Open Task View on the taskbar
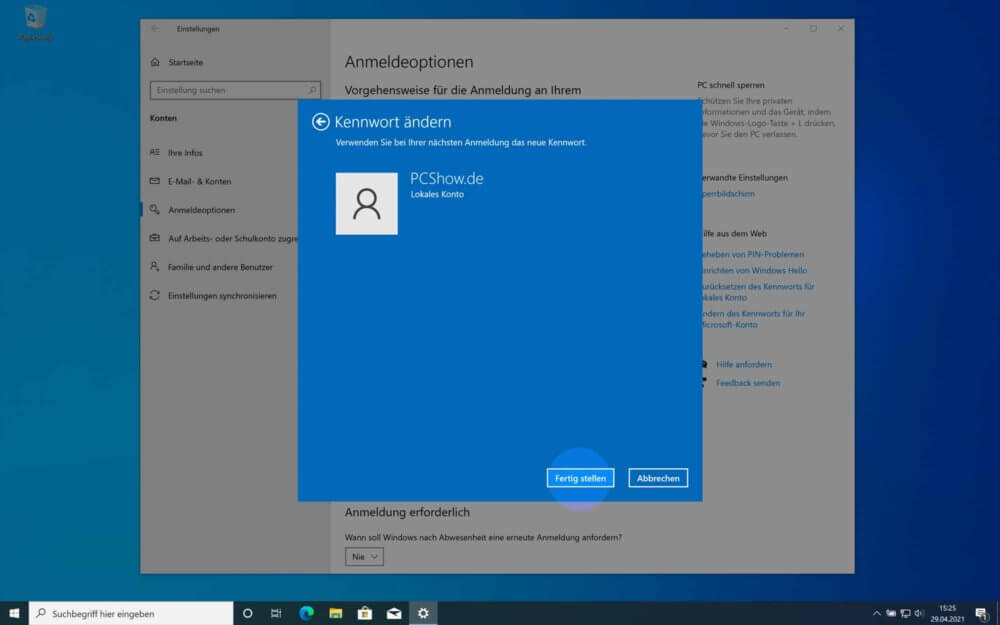Screen dimensions: 1000x625 [276, 612]
